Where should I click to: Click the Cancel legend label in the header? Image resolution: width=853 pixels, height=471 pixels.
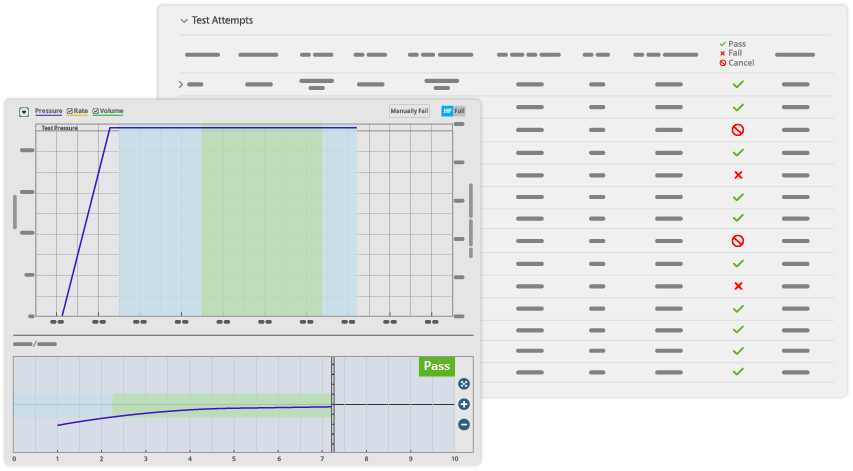click(x=741, y=63)
